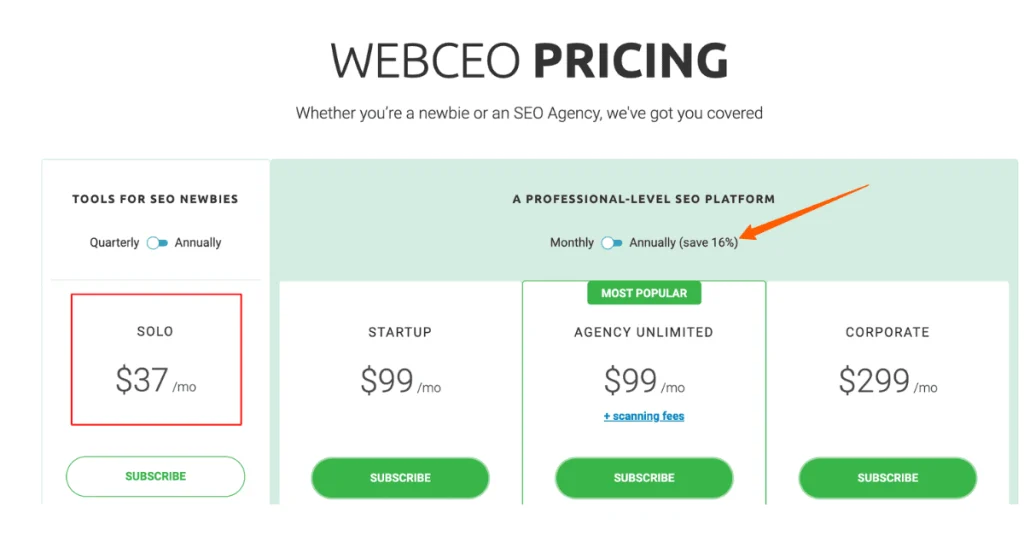Select the Quarterly billing label

pyautogui.click(x=114, y=243)
